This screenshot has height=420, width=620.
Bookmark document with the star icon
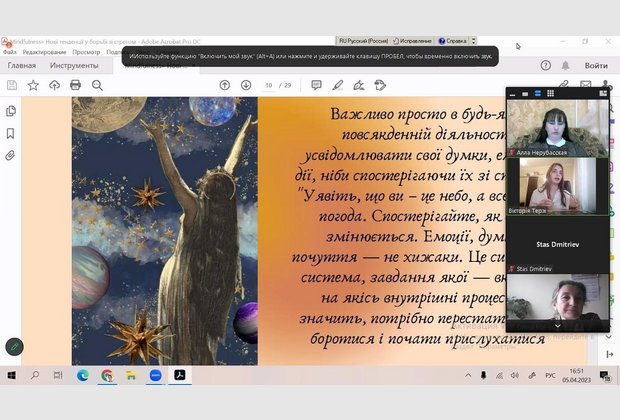click(33, 85)
